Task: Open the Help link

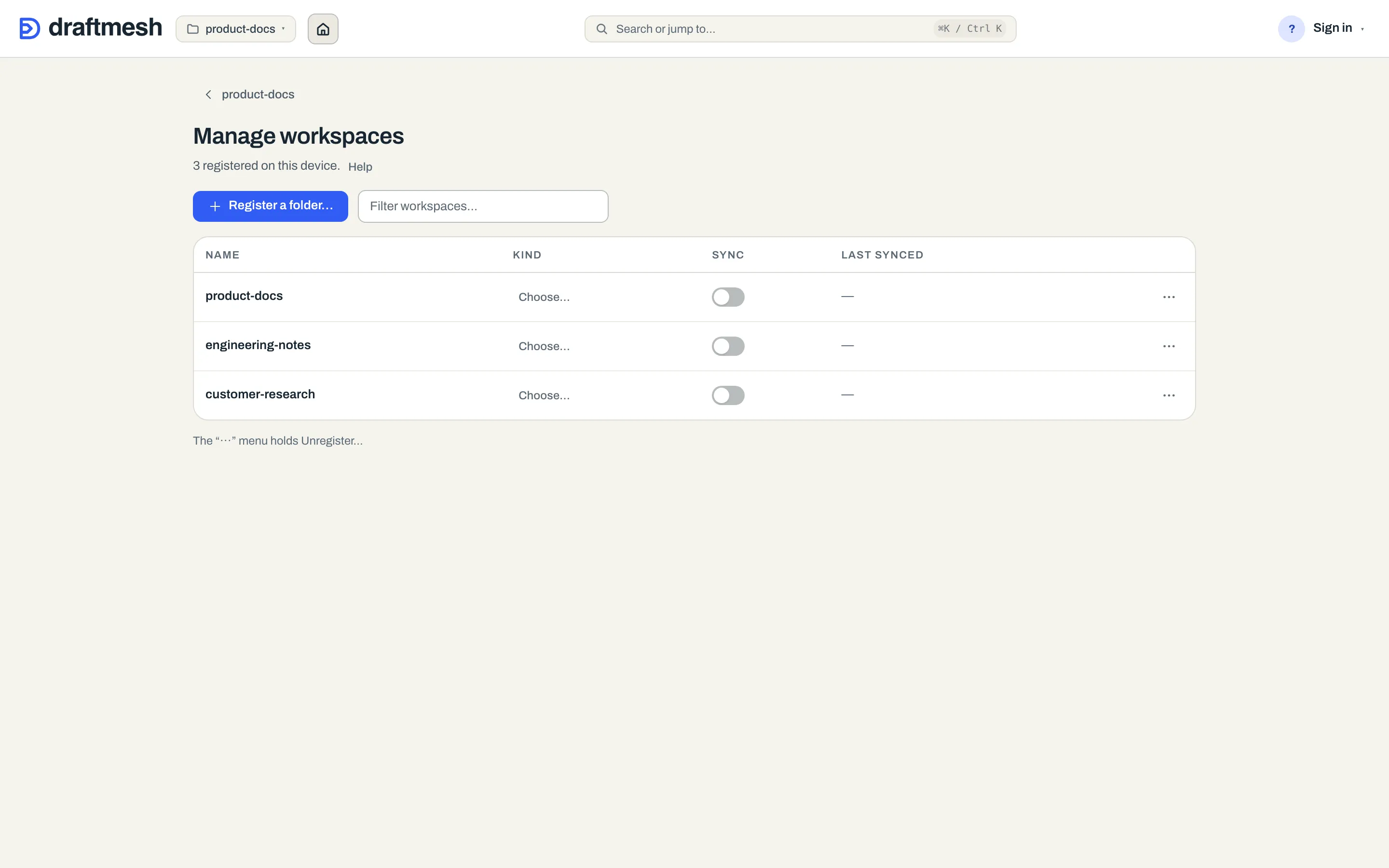Action: 360,166
